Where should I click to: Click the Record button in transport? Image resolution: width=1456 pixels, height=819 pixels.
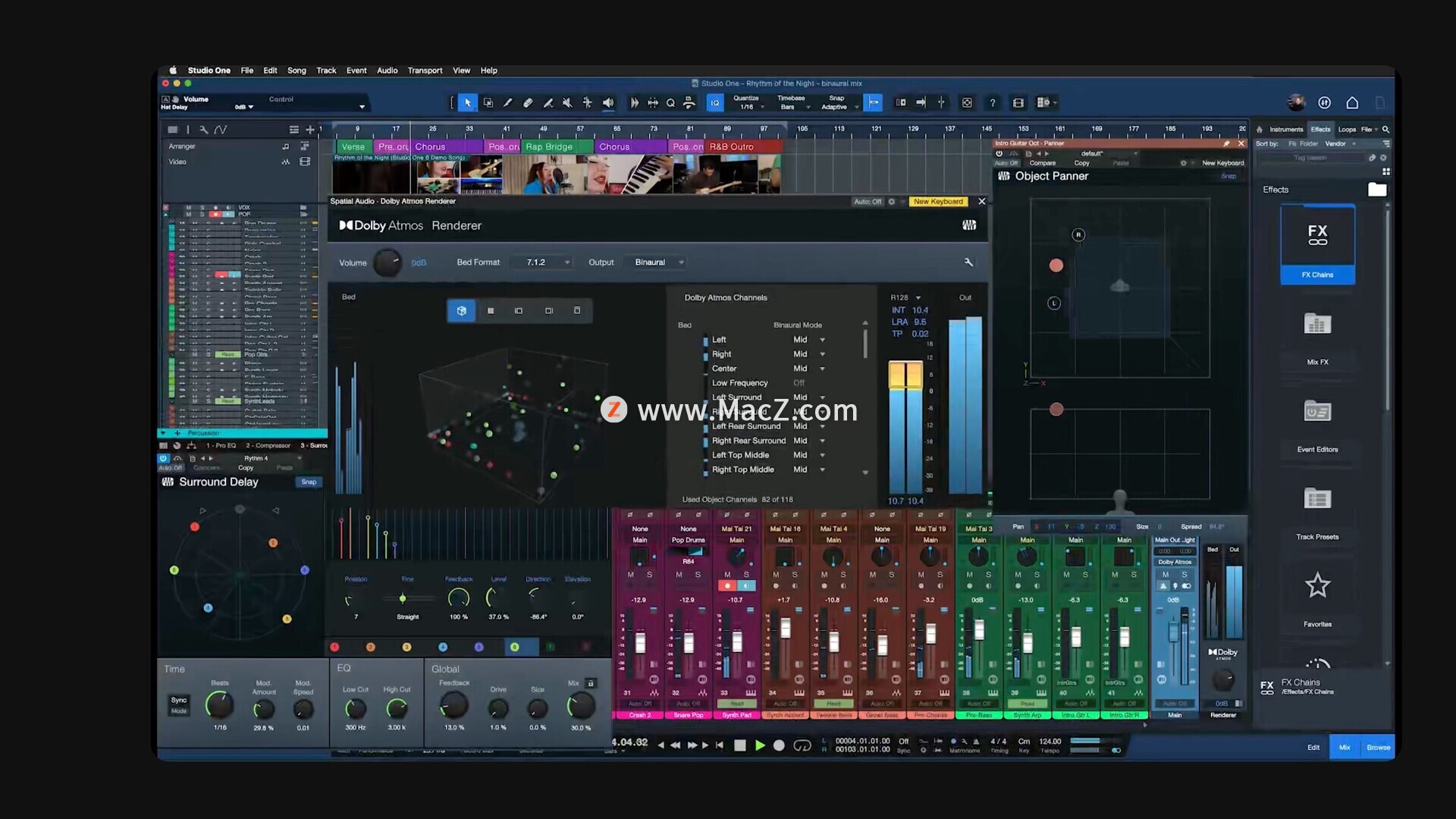pos(779,745)
